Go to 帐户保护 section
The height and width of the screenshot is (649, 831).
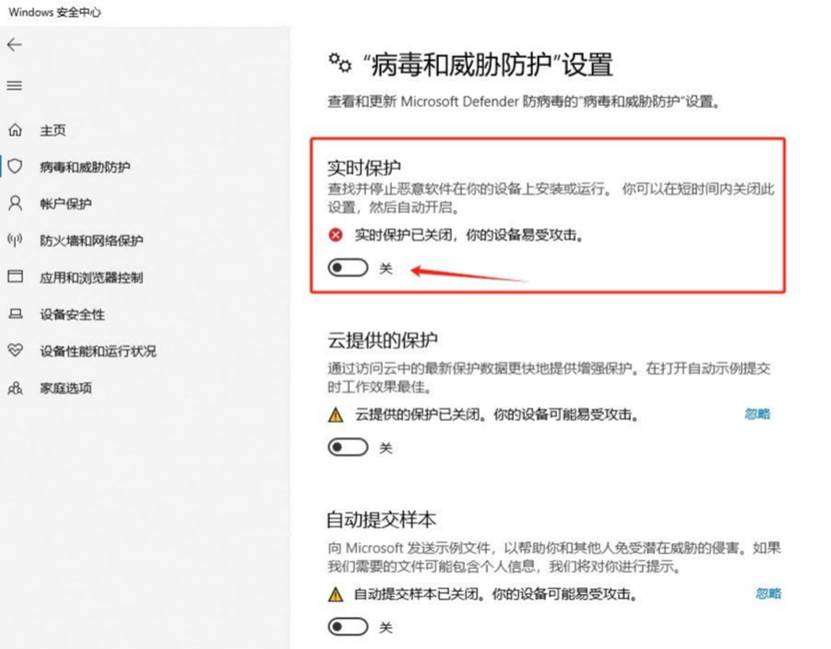tap(66, 204)
